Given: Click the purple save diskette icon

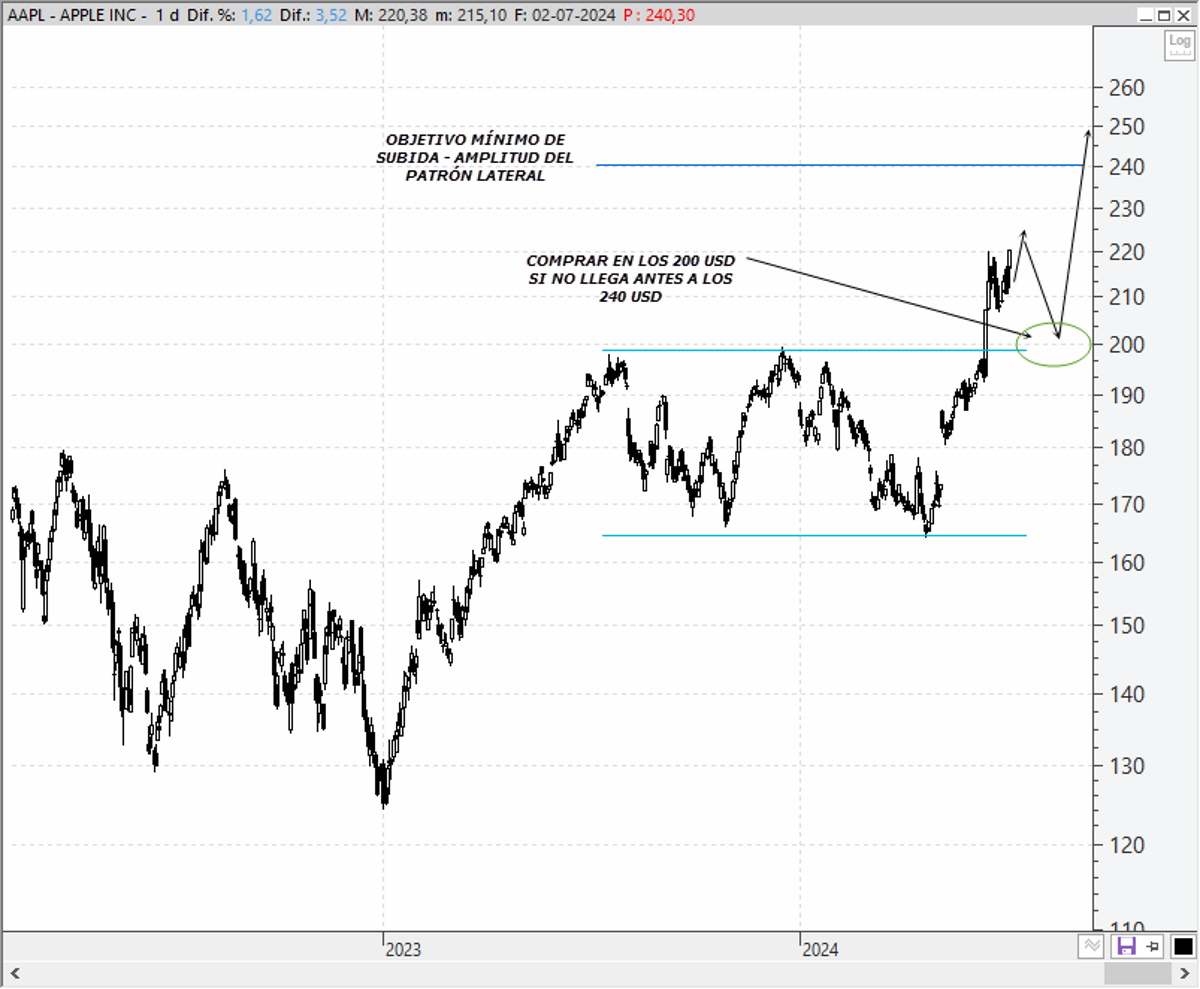Looking at the screenshot, I should tap(1126, 946).
